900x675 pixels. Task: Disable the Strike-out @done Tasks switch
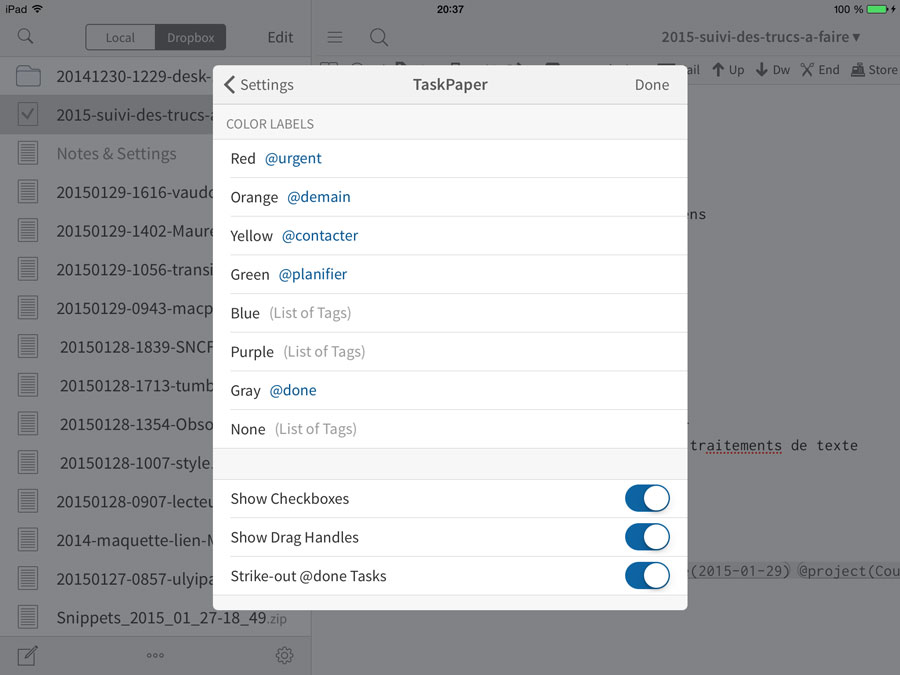click(x=647, y=576)
